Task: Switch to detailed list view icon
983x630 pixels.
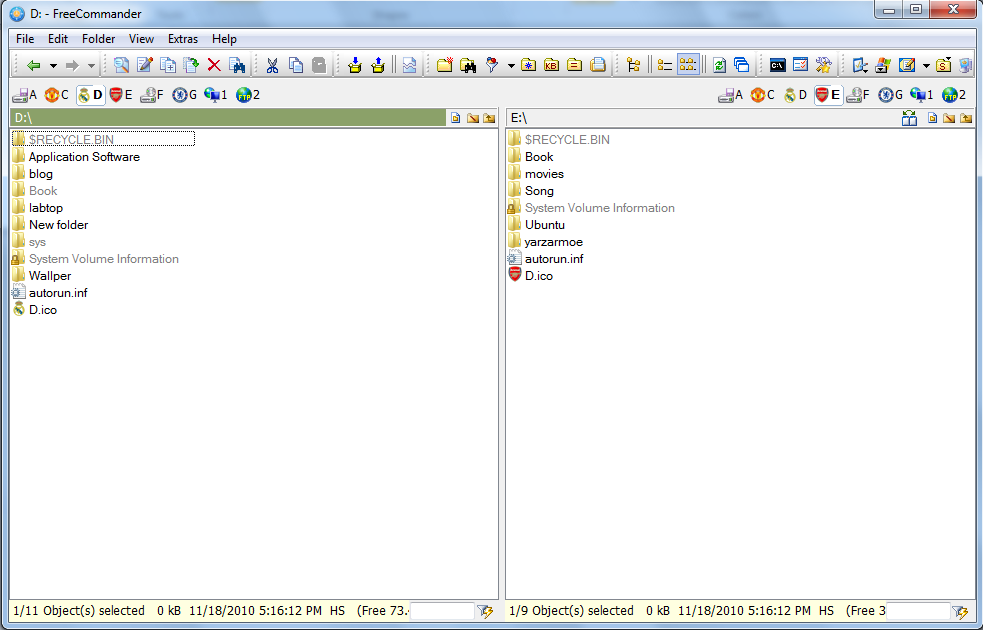Action: click(665, 65)
